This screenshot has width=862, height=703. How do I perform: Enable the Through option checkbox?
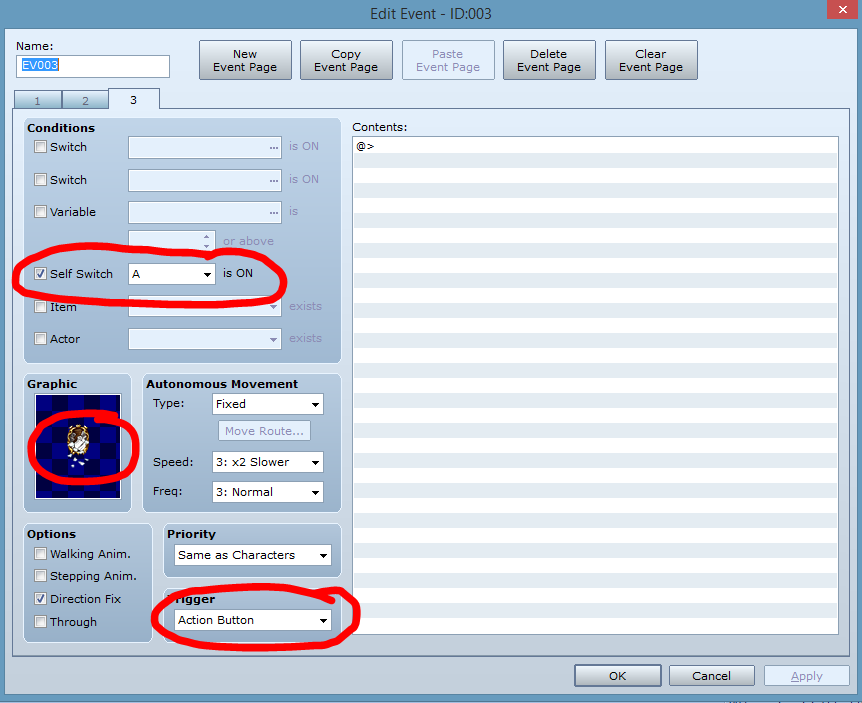click(x=41, y=622)
